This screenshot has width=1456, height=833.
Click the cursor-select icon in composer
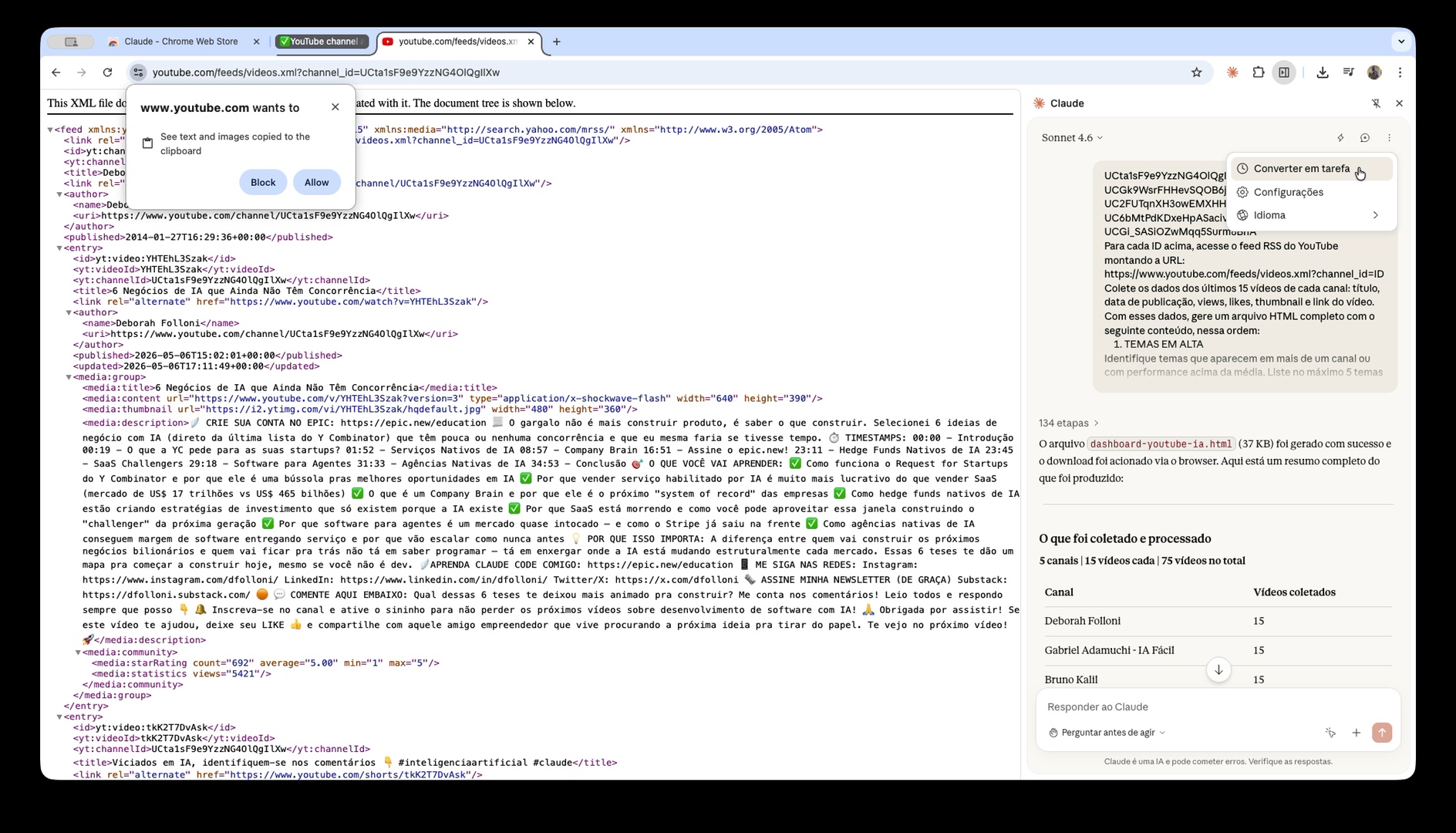point(1330,733)
